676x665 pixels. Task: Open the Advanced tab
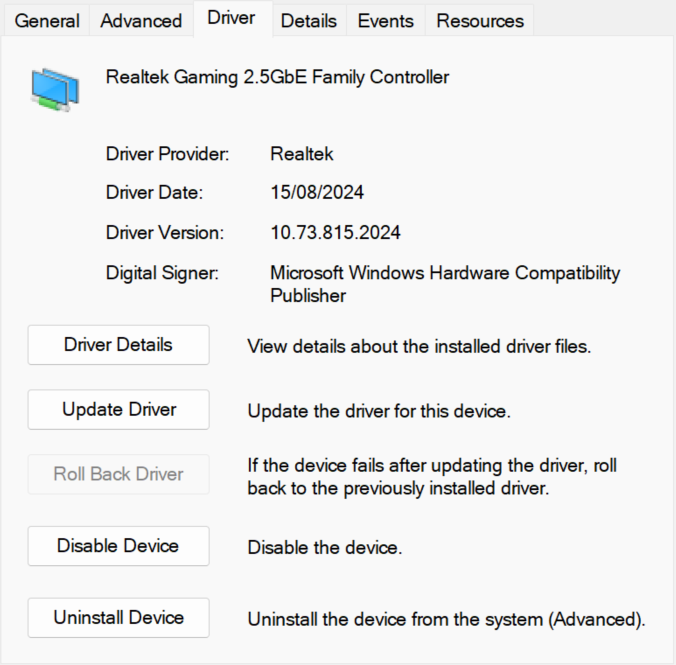point(141,21)
